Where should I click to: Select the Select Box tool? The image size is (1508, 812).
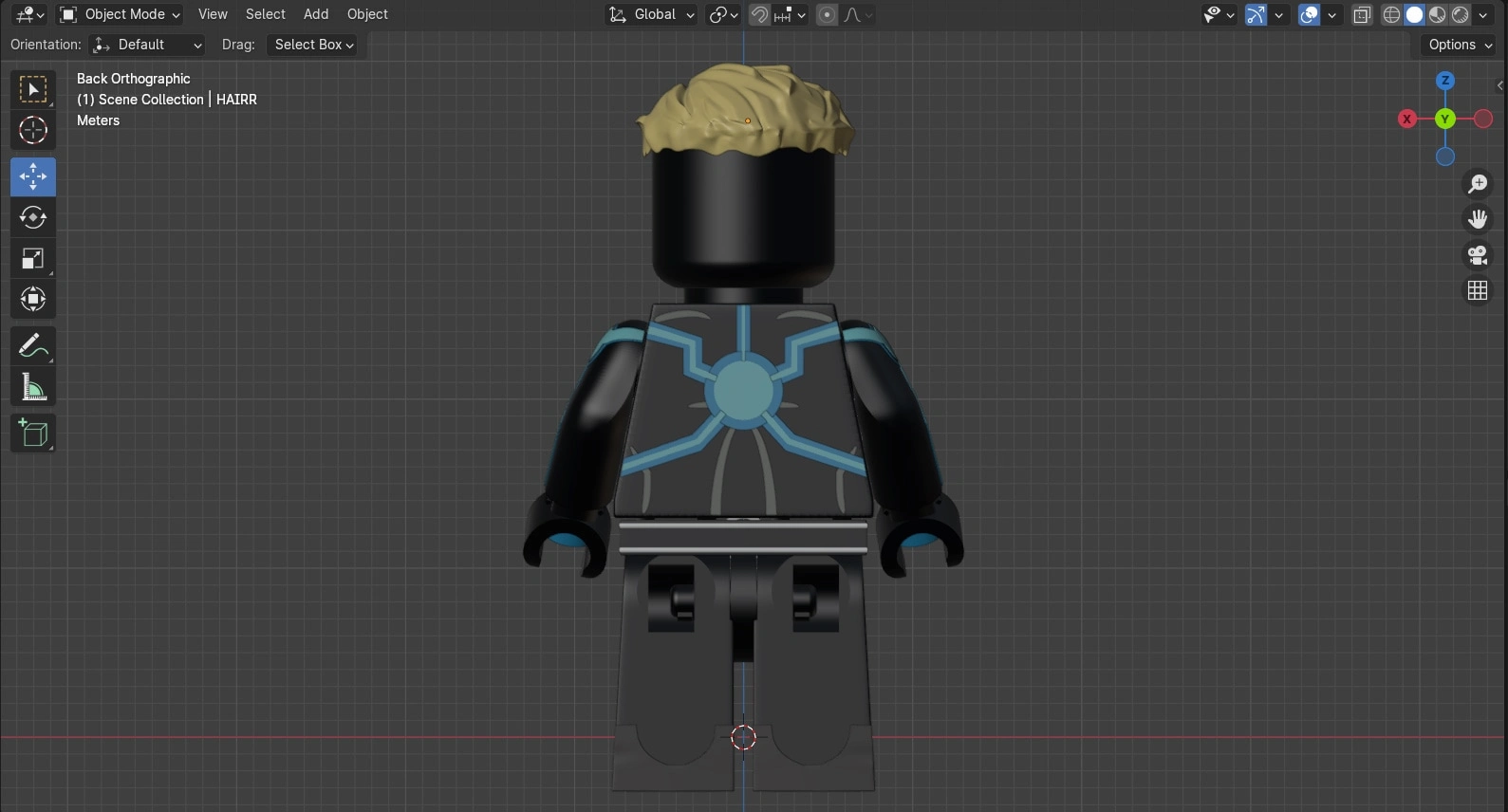coord(33,89)
